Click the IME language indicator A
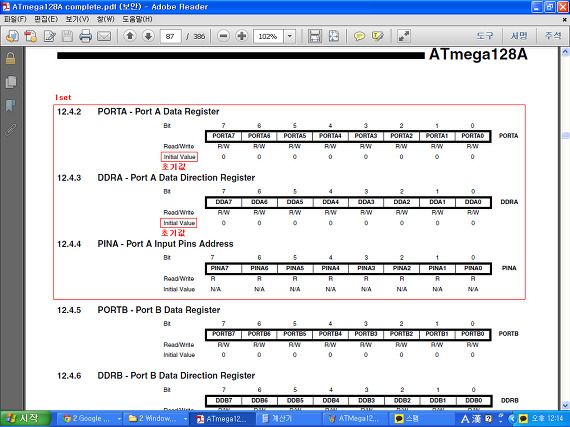This screenshot has width=570, height=427. pos(465,419)
